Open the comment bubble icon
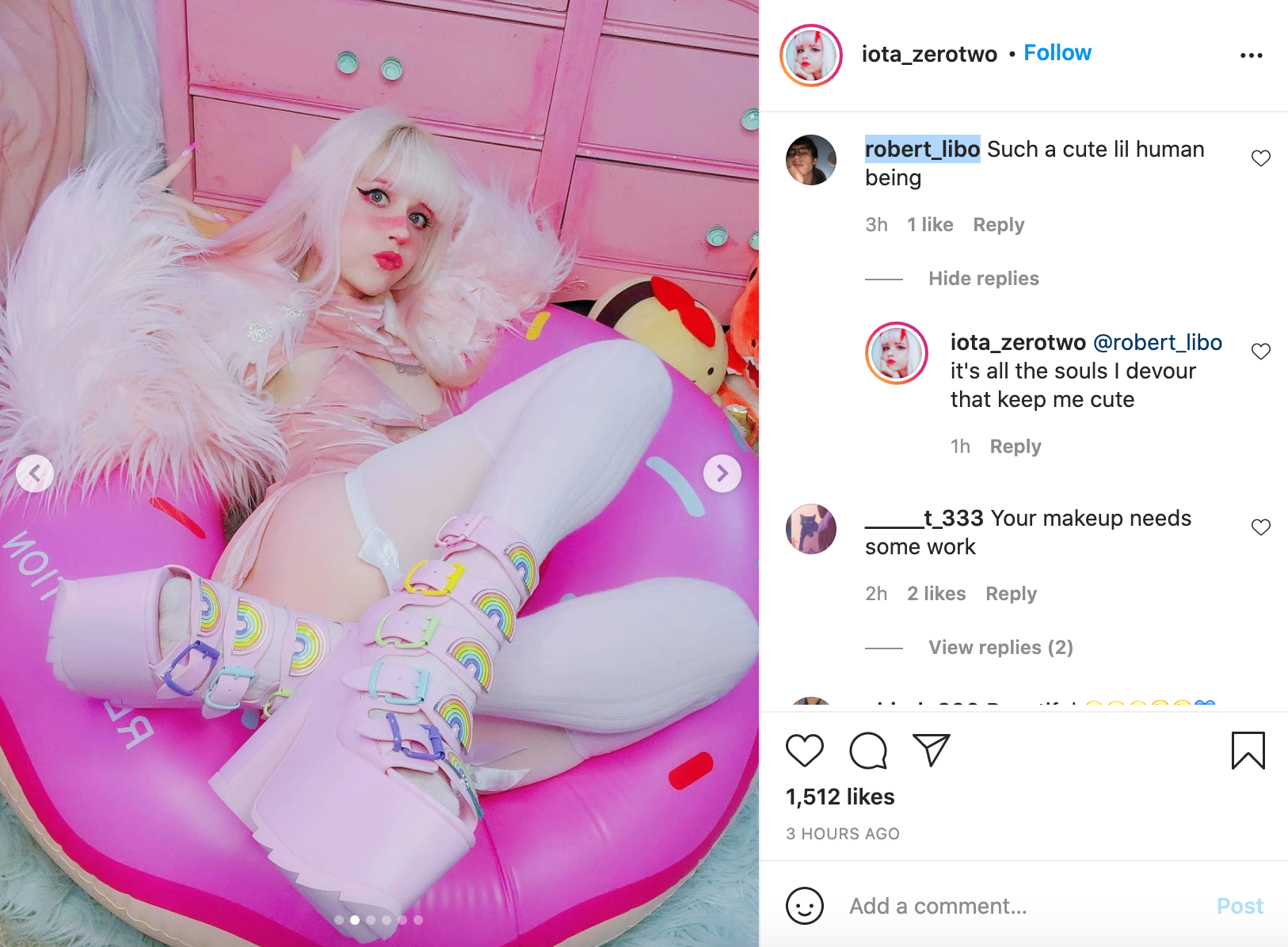Screen dimensions: 1288x947 pyautogui.click(x=868, y=751)
